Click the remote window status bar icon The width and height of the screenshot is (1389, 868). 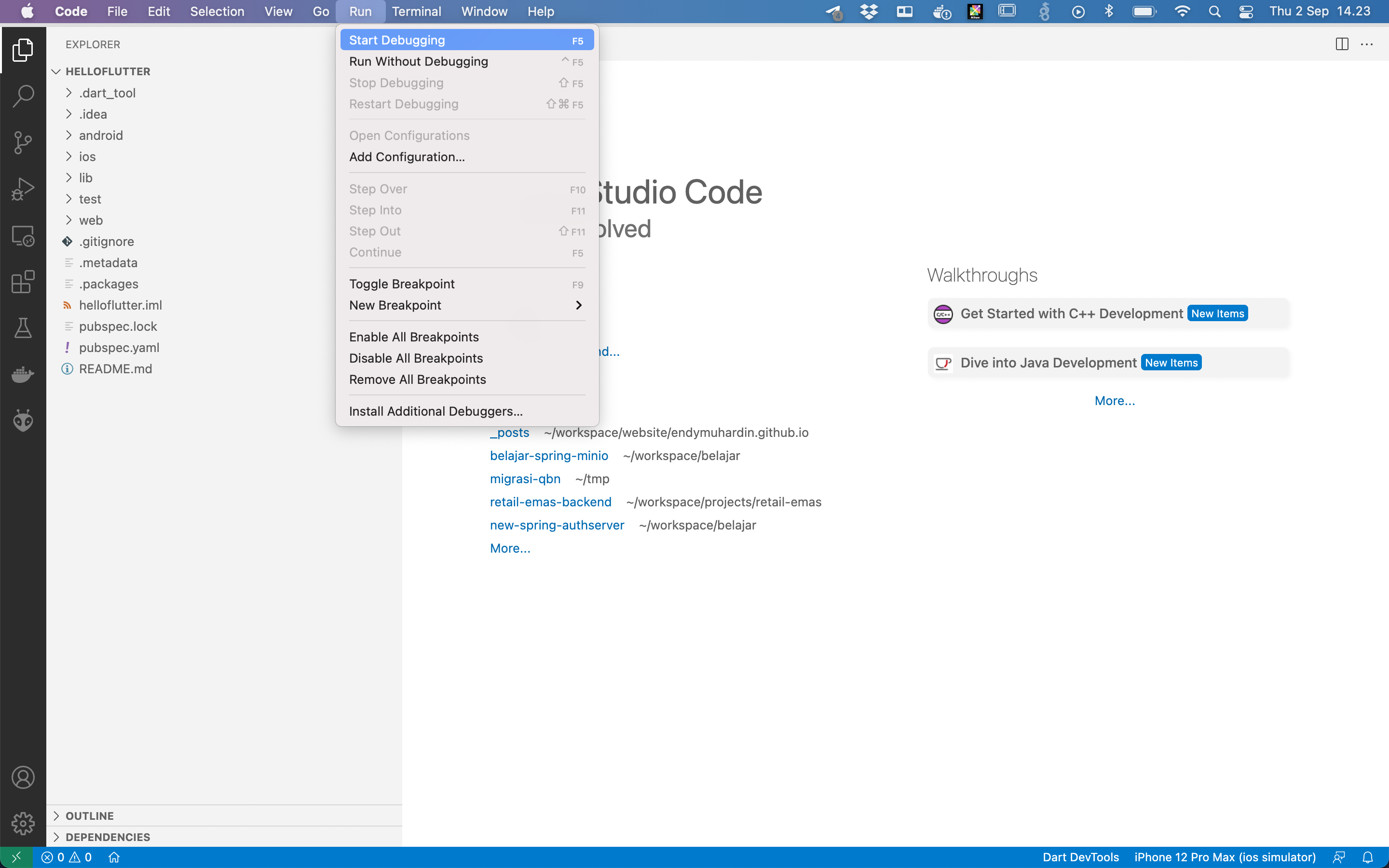click(16, 857)
